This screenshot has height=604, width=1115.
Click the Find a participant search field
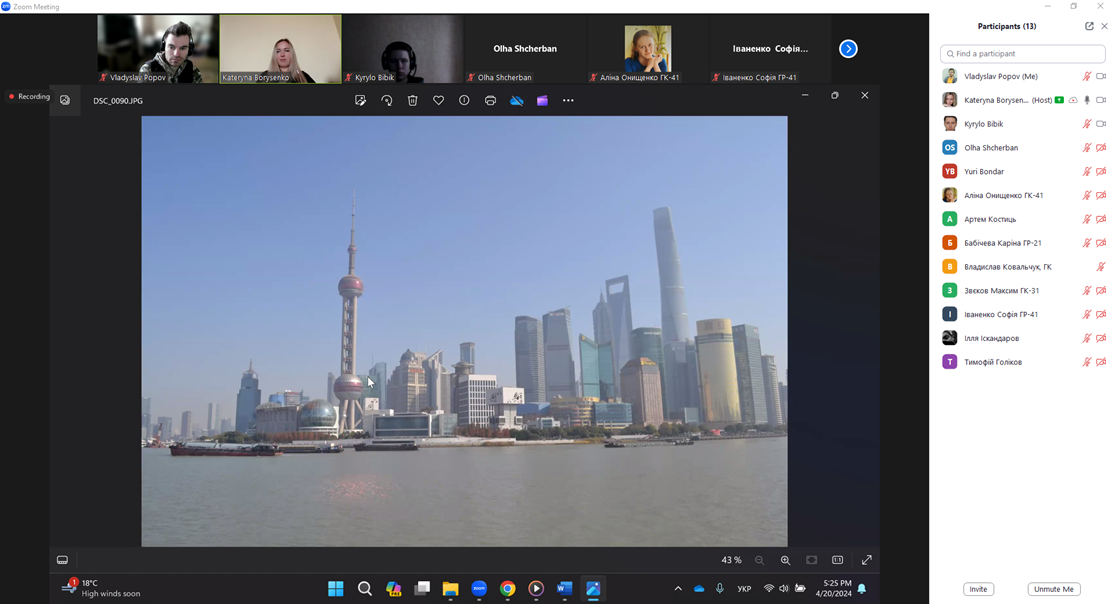[1022, 53]
